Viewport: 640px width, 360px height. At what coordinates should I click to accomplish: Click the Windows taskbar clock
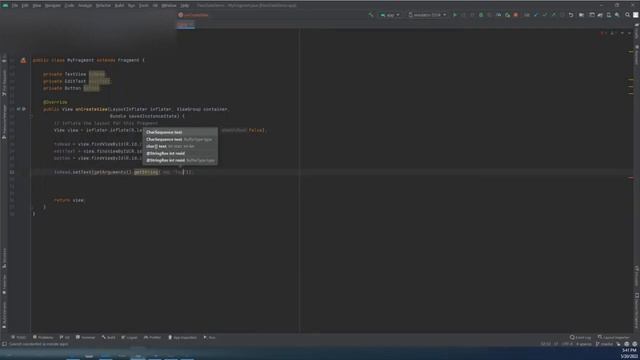[x=629, y=353]
